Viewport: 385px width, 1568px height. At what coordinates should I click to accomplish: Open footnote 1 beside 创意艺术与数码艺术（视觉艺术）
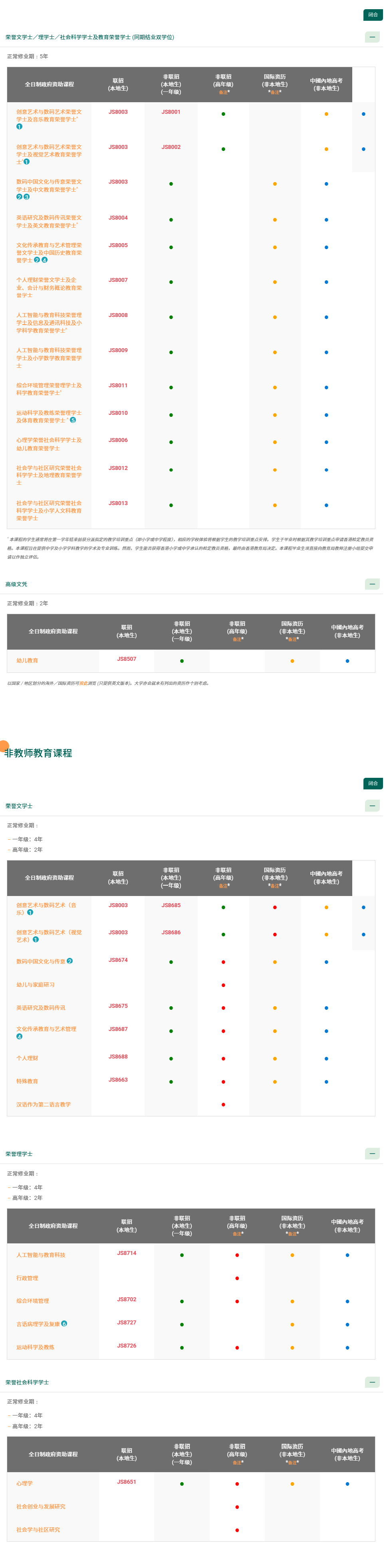coord(36,939)
